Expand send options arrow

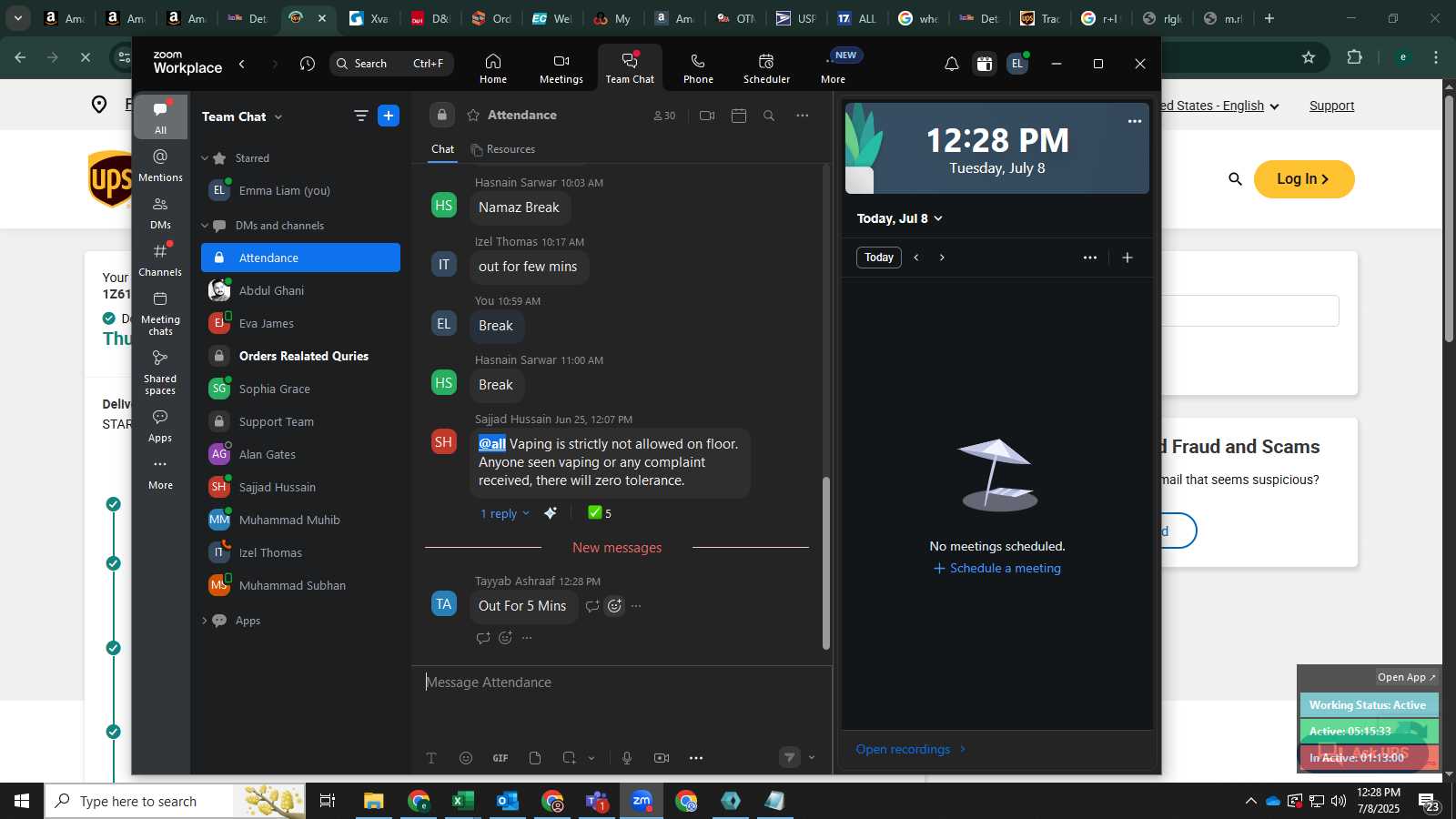point(812,758)
